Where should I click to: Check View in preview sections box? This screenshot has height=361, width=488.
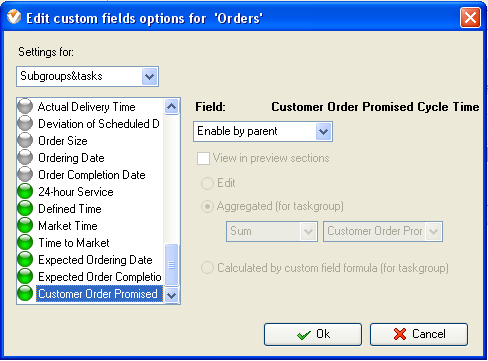[203, 158]
